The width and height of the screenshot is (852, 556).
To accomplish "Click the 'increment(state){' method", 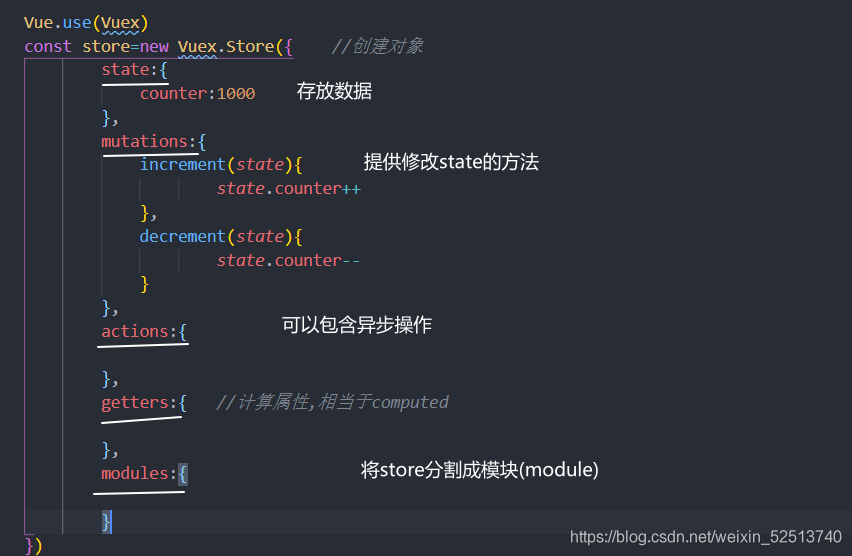I will [x=221, y=165].
